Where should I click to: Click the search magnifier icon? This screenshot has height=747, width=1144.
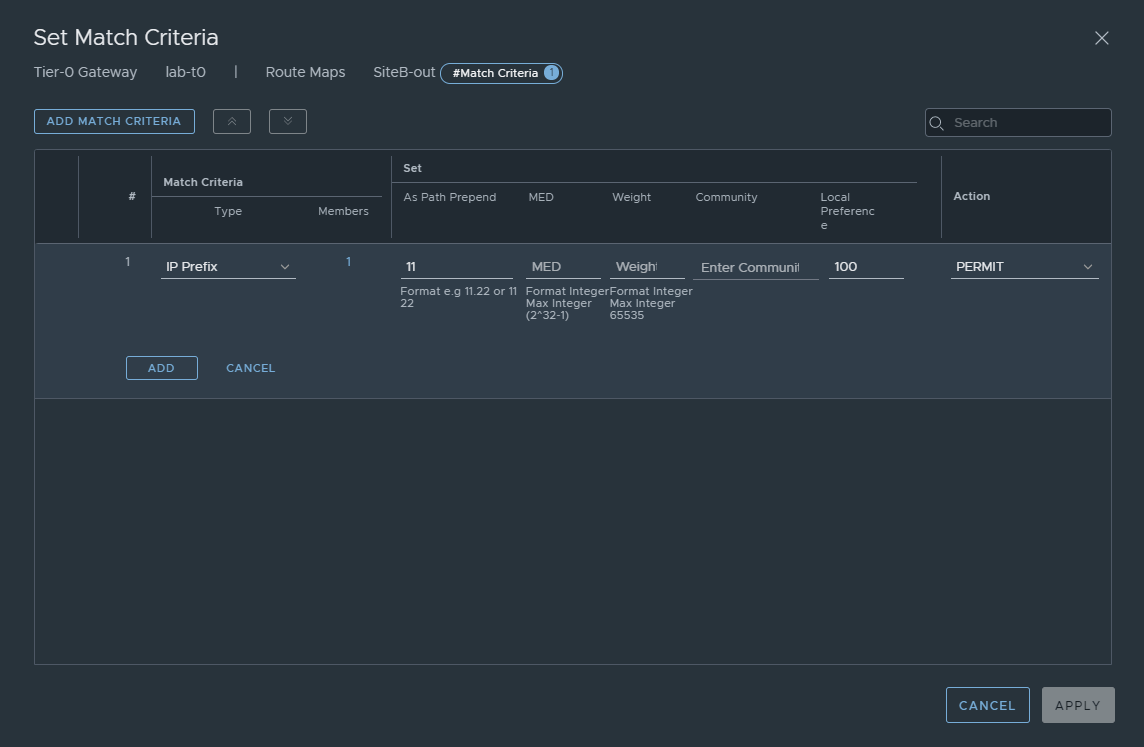pos(937,123)
